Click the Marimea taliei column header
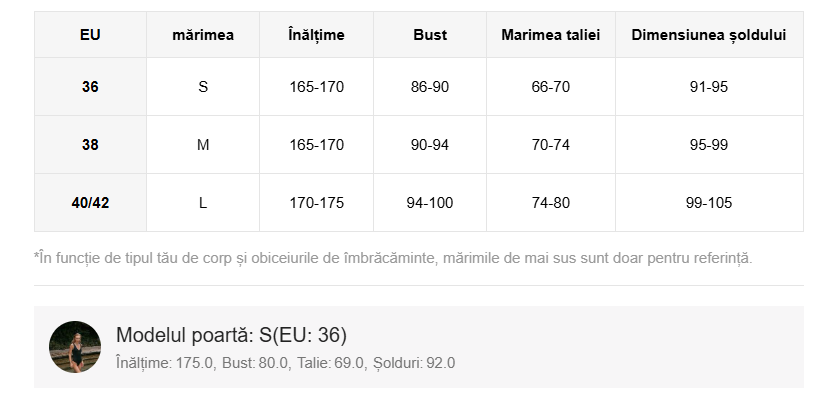 tap(551, 35)
